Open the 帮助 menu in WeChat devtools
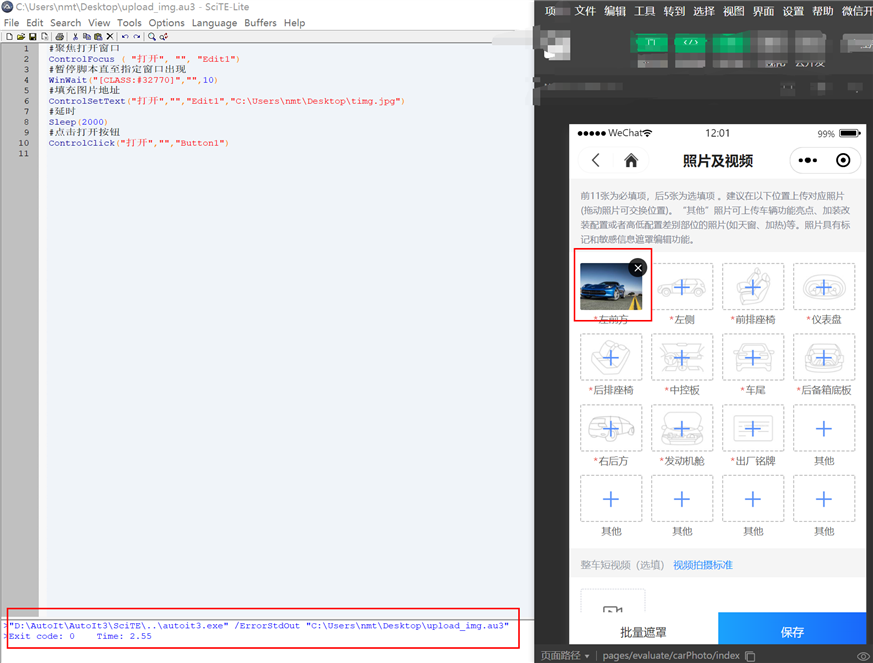This screenshot has height=663, width=873. click(x=822, y=11)
